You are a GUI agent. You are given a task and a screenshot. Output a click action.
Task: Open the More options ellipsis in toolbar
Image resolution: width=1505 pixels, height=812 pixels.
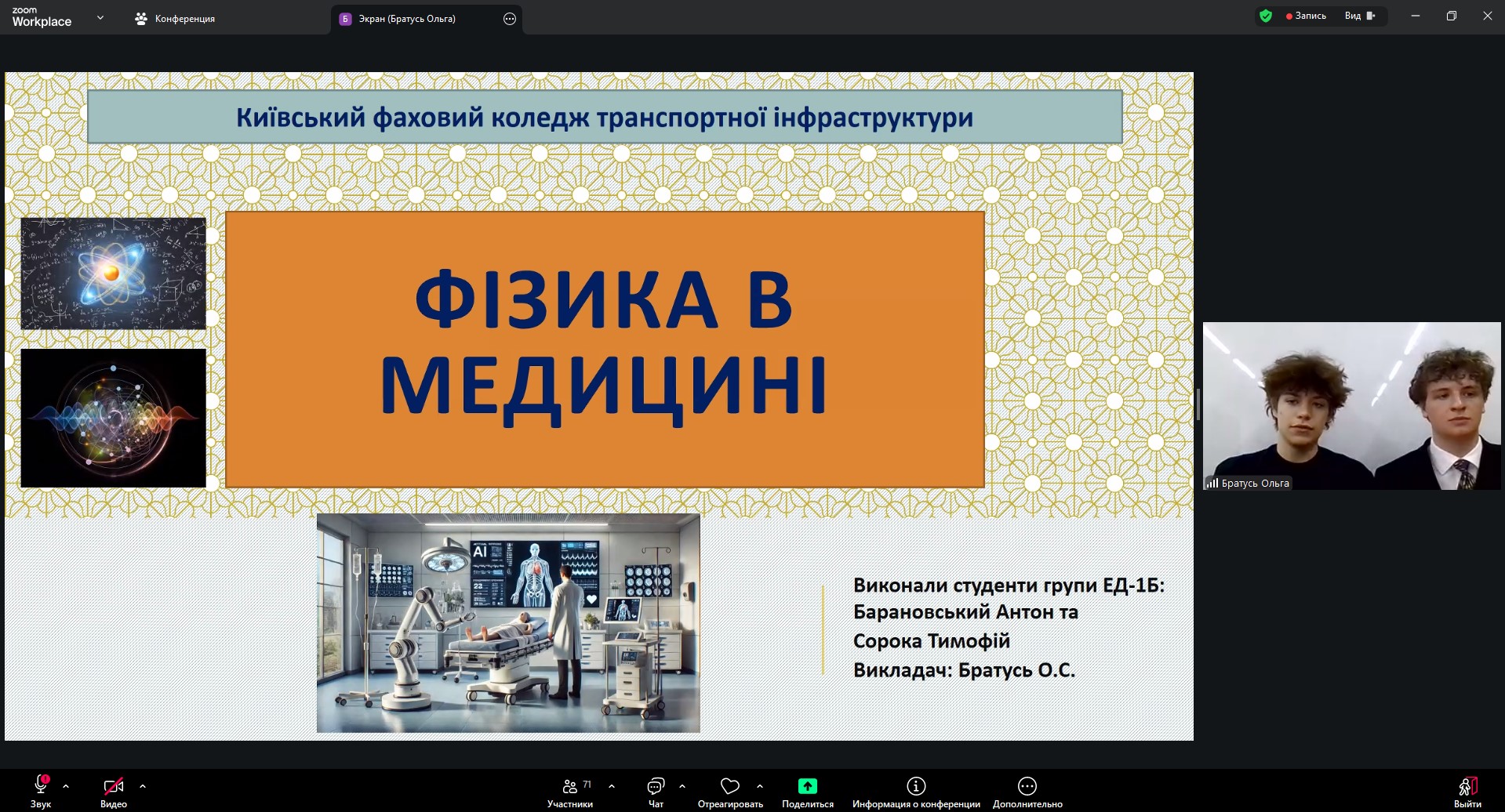pyautogui.click(x=1027, y=786)
